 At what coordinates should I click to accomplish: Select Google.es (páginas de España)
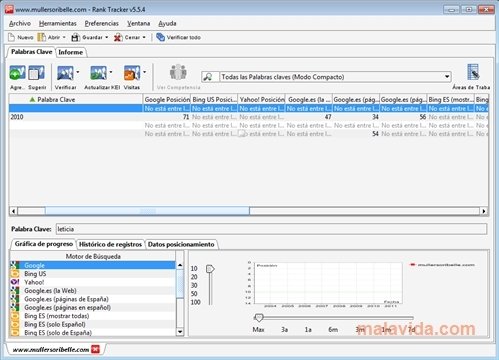pos(93,299)
